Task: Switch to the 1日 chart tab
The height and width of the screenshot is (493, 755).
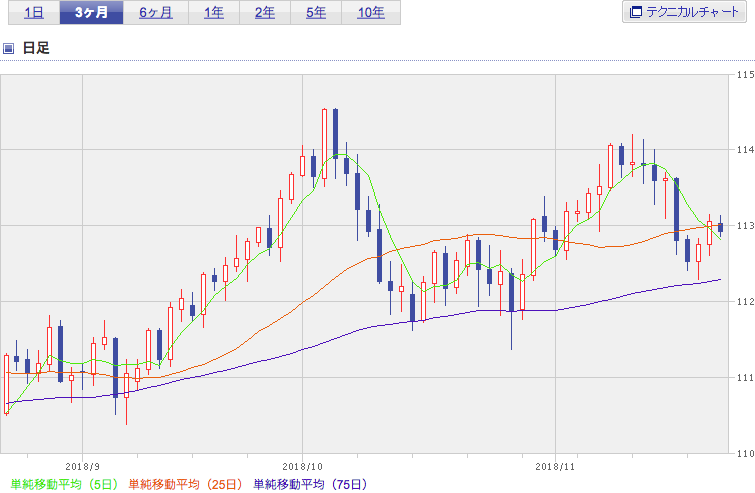Action: click(x=34, y=12)
